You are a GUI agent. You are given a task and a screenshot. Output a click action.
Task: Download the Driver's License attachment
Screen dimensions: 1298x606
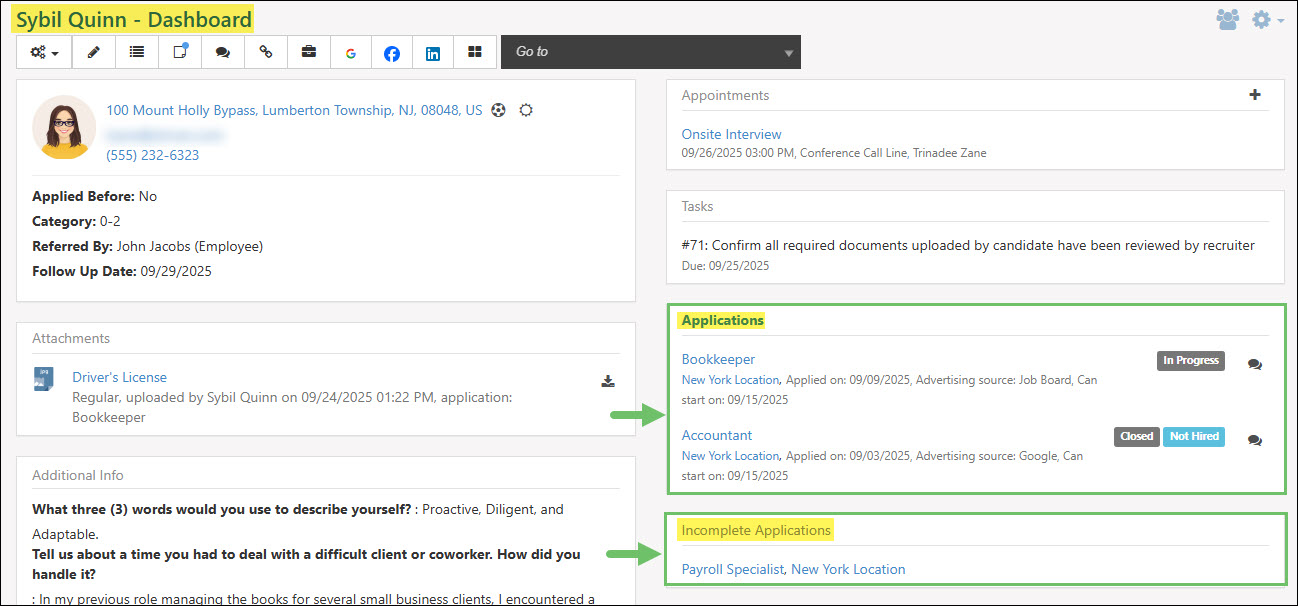click(608, 378)
